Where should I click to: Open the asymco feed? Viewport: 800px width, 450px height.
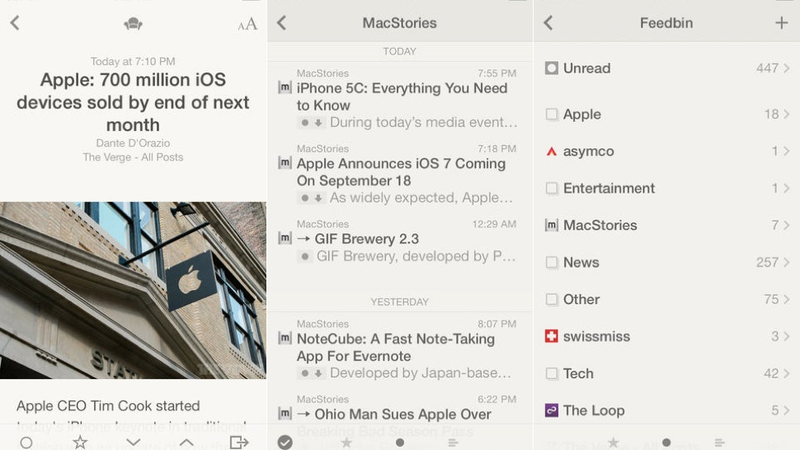tap(667, 152)
